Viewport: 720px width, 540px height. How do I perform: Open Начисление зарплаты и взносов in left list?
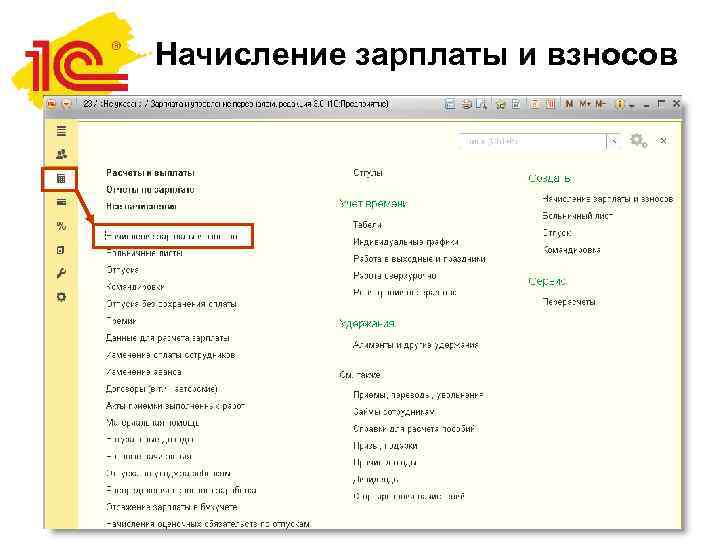(x=171, y=236)
